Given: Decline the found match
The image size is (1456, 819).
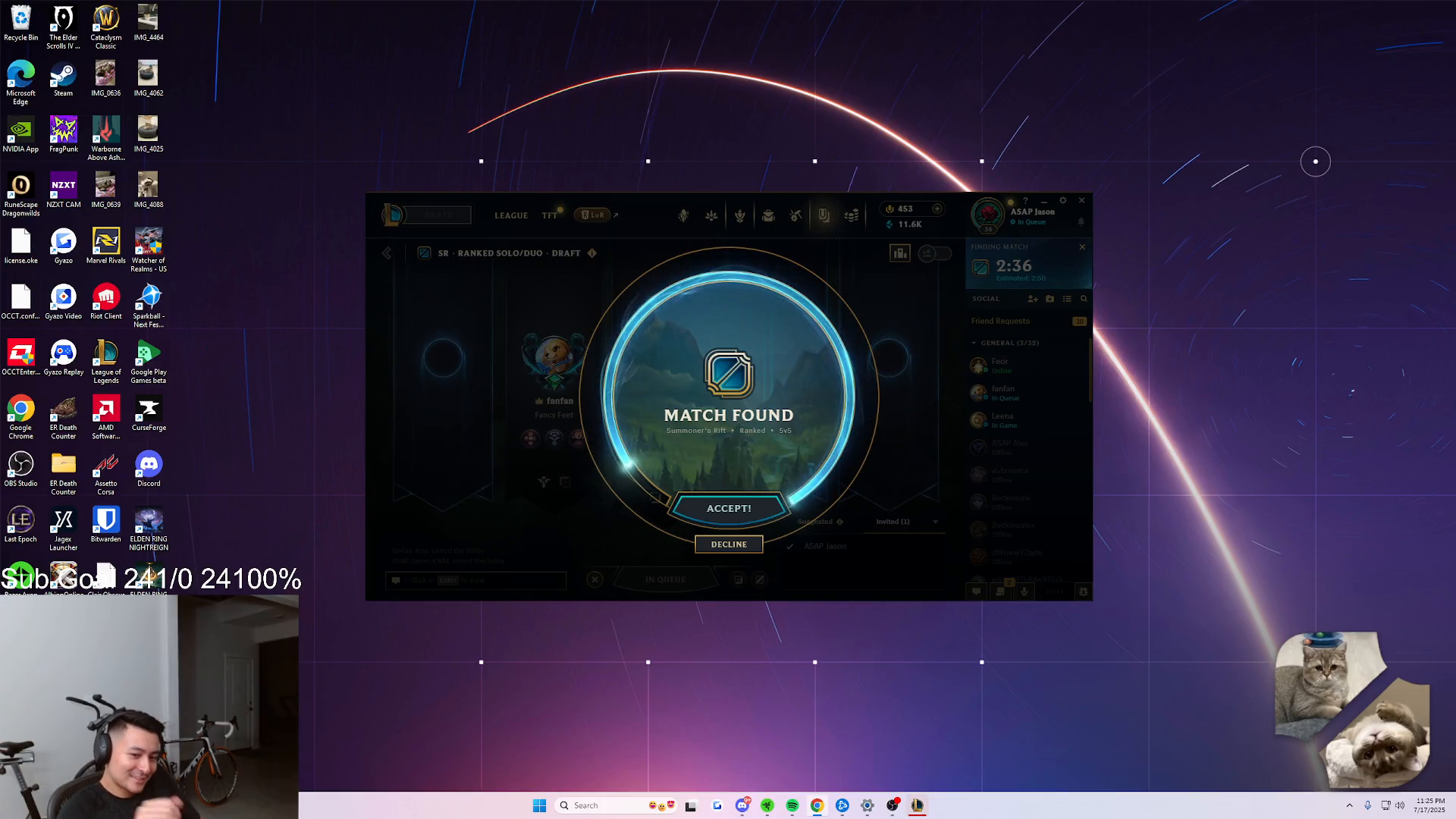Looking at the screenshot, I should point(729,544).
